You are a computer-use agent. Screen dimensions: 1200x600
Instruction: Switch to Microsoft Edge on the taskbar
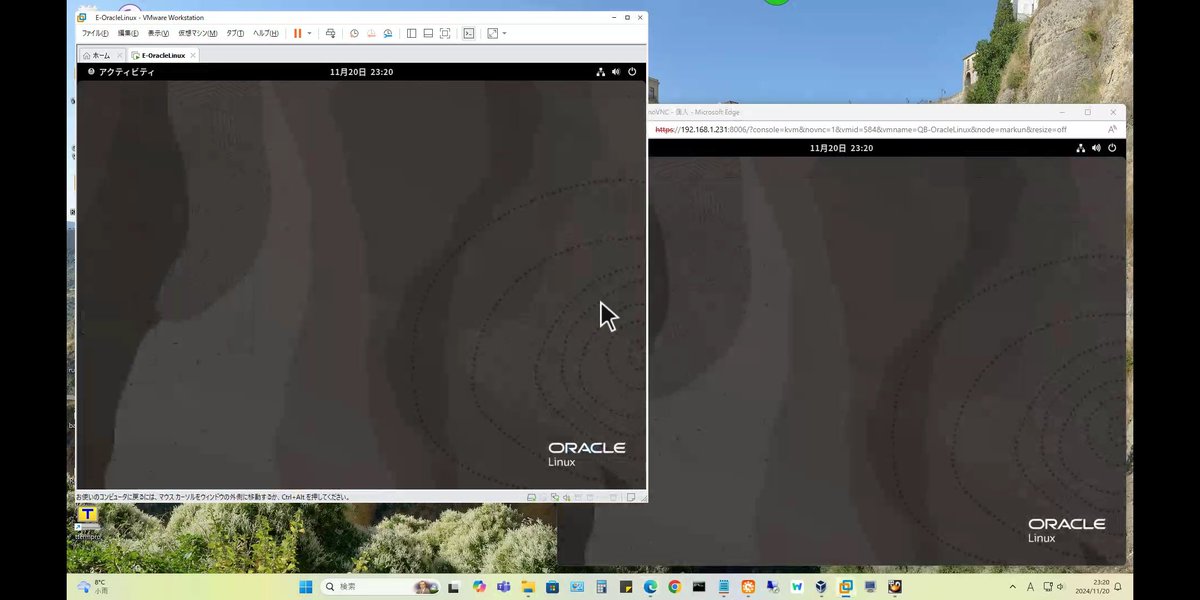click(650, 587)
